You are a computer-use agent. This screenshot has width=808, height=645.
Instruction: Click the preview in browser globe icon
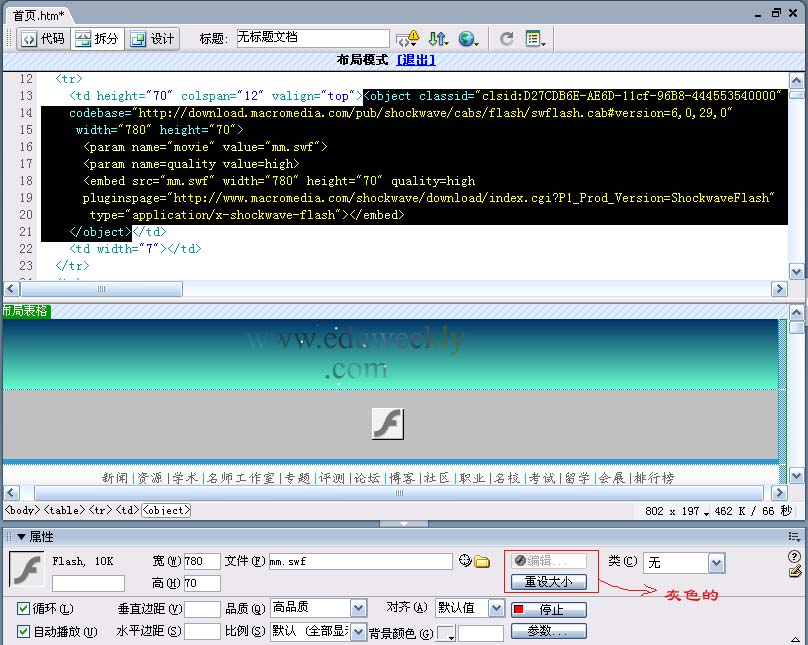click(x=467, y=39)
